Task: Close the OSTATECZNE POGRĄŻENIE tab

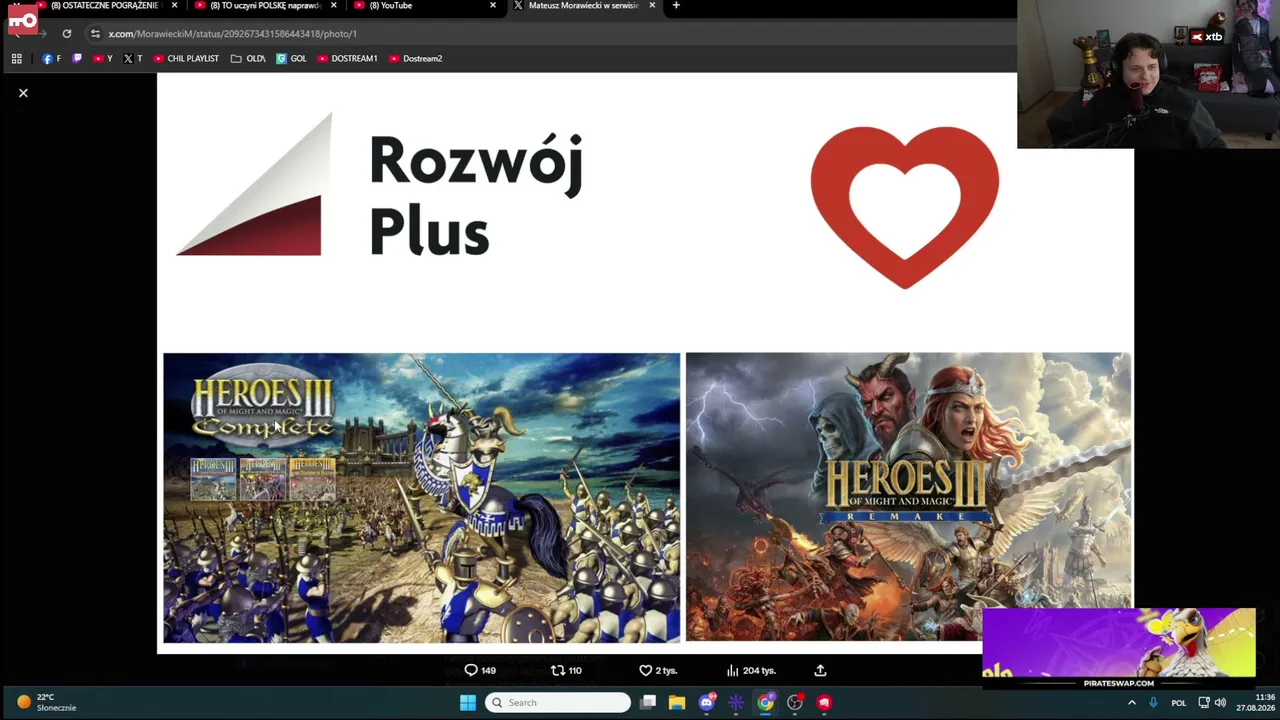Action: pyautogui.click(x=174, y=6)
